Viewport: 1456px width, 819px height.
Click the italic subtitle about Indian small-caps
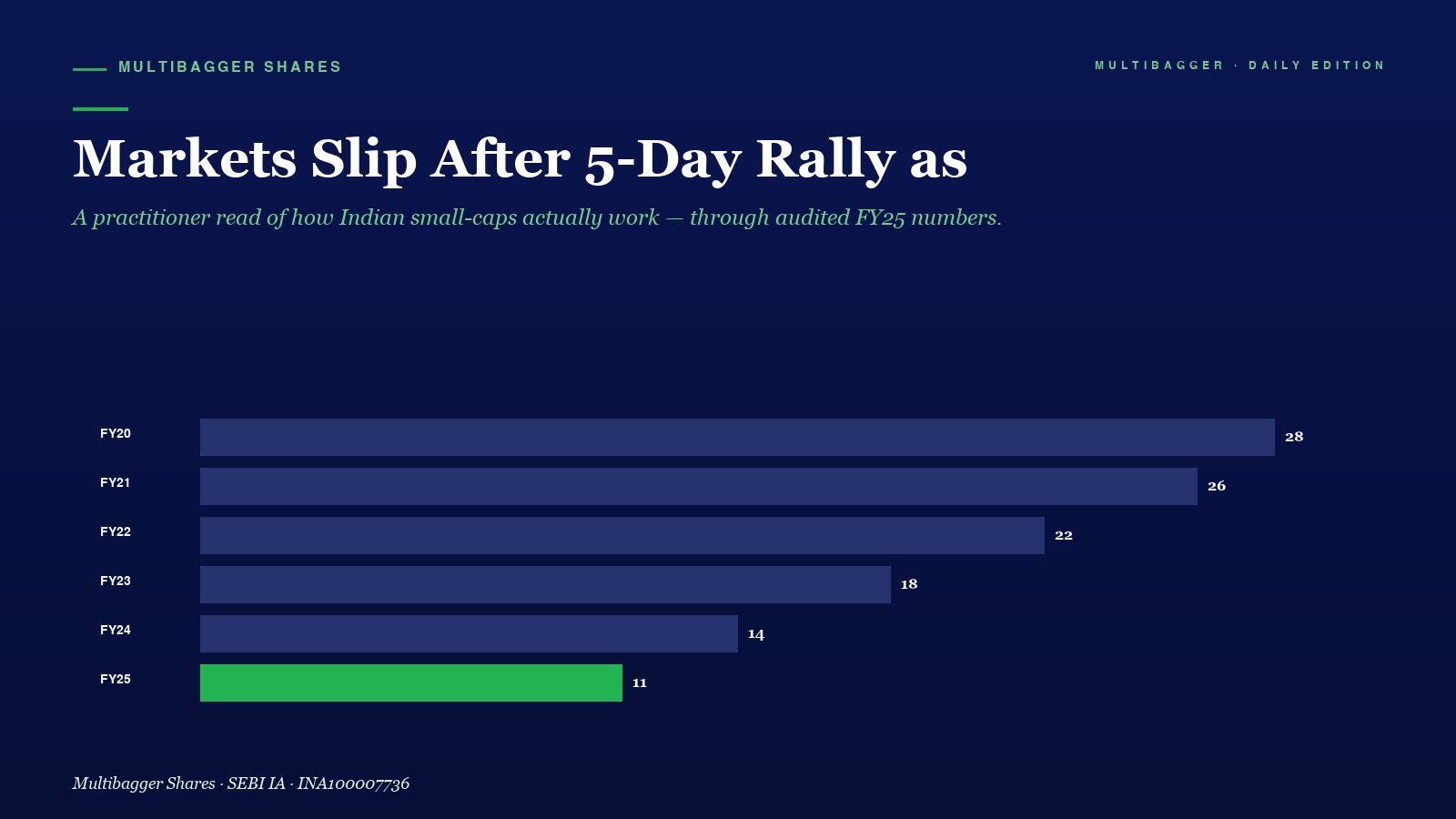537,217
